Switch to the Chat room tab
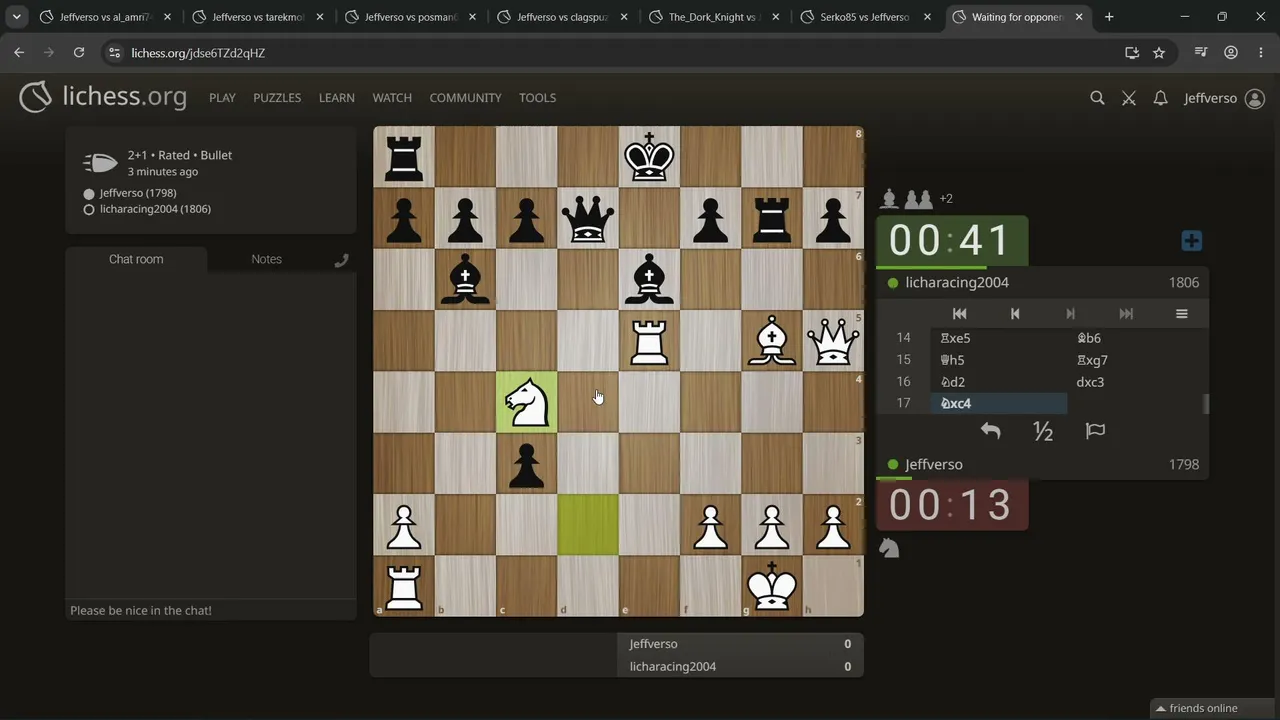Viewport: 1280px width, 720px height. pyautogui.click(x=136, y=259)
